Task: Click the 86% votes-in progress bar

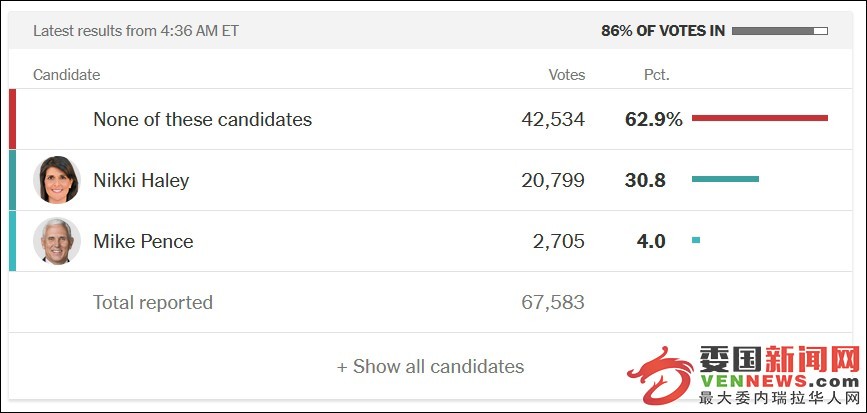Action: [x=780, y=31]
